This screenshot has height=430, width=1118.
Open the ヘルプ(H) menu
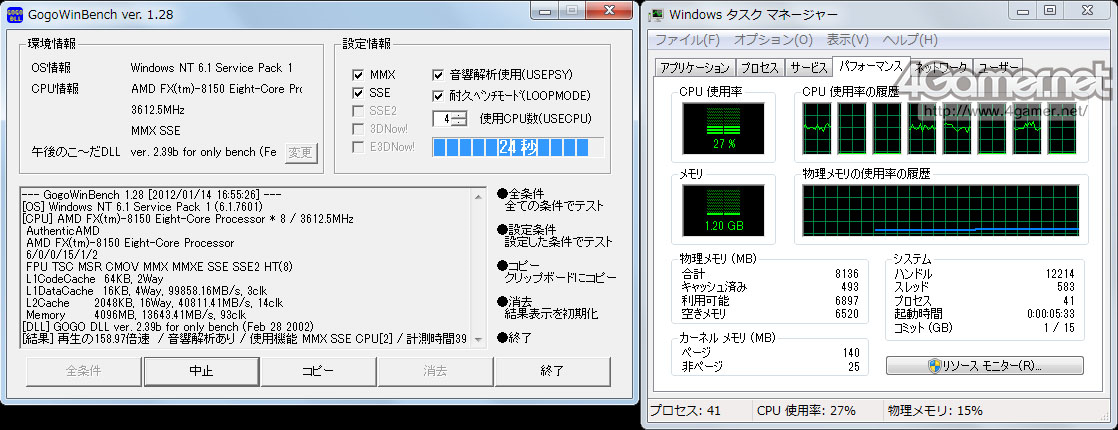909,39
